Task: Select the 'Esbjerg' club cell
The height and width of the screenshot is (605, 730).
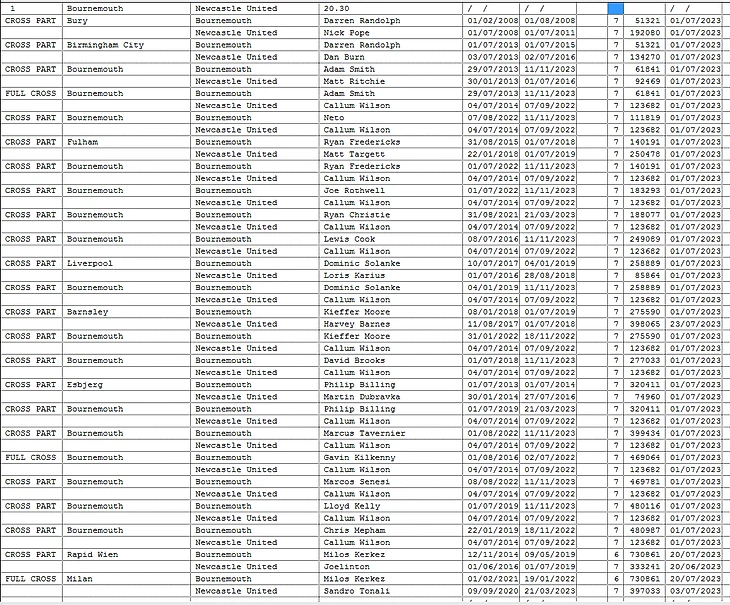Action: coord(126,384)
